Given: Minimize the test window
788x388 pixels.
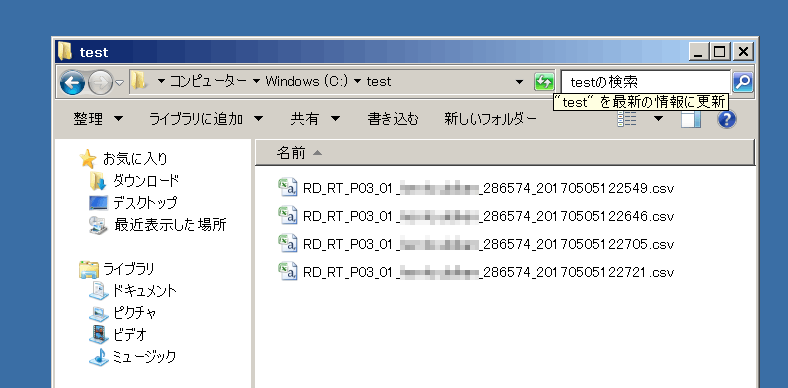Looking at the screenshot, I should (x=699, y=51).
